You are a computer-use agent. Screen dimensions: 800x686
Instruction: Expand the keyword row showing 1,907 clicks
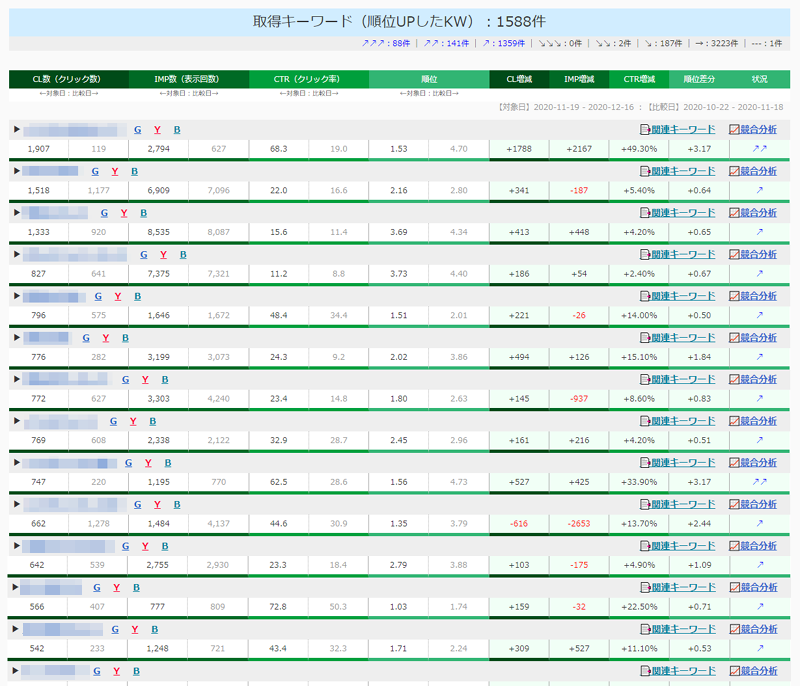tap(16, 129)
